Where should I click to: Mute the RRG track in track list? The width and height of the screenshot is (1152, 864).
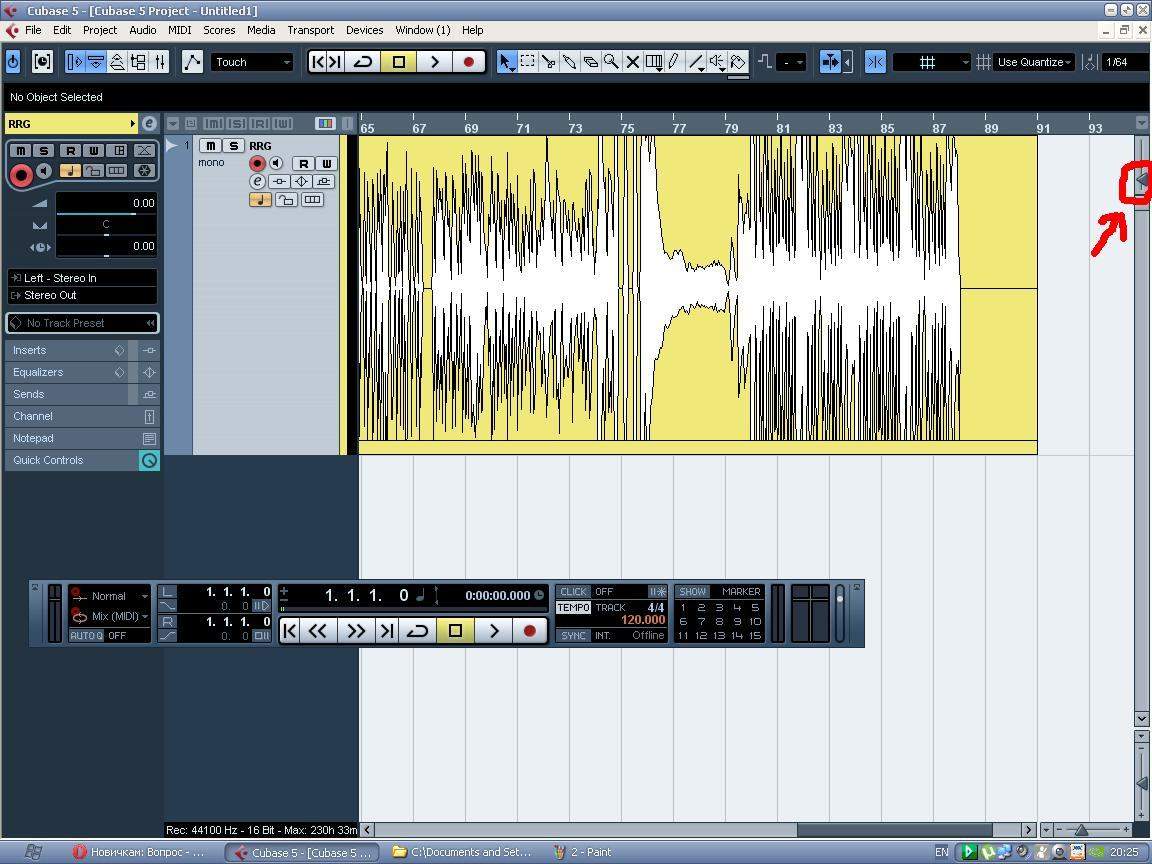pos(211,146)
